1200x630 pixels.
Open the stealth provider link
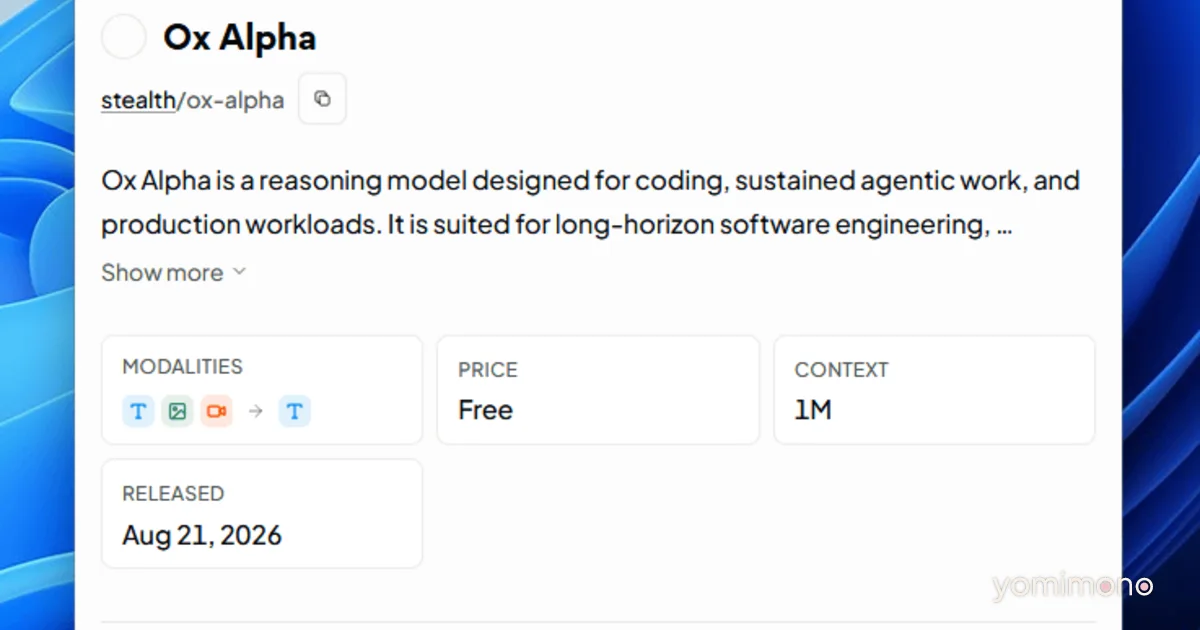coord(138,100)
